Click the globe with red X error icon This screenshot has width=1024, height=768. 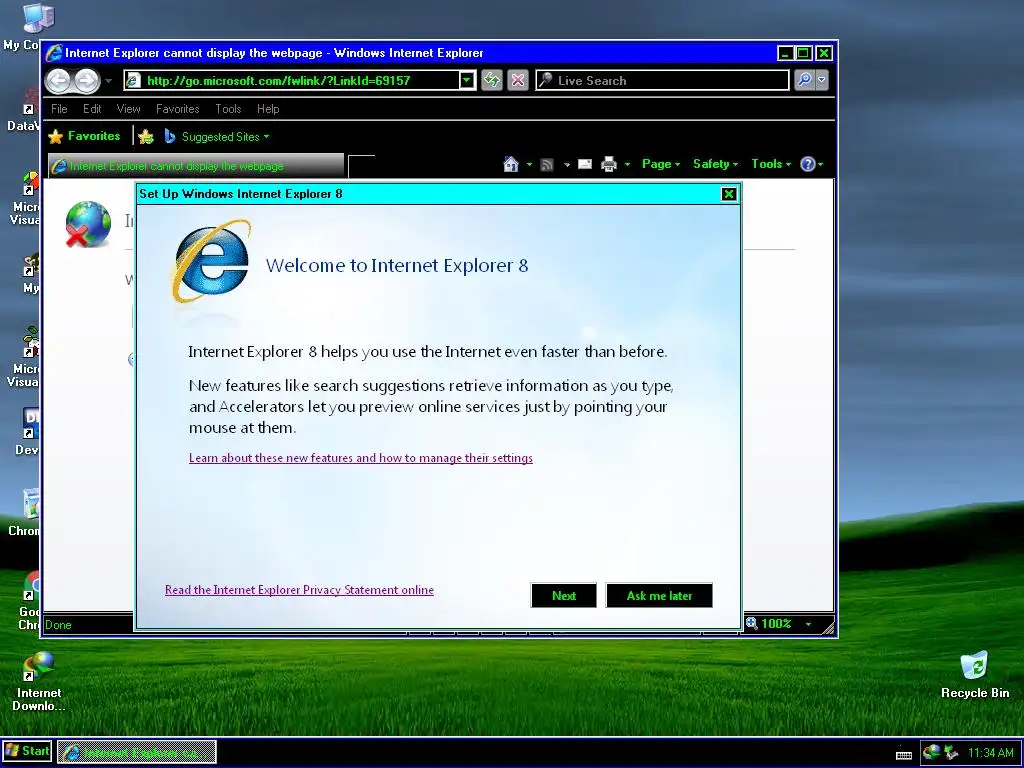point(88,224)
